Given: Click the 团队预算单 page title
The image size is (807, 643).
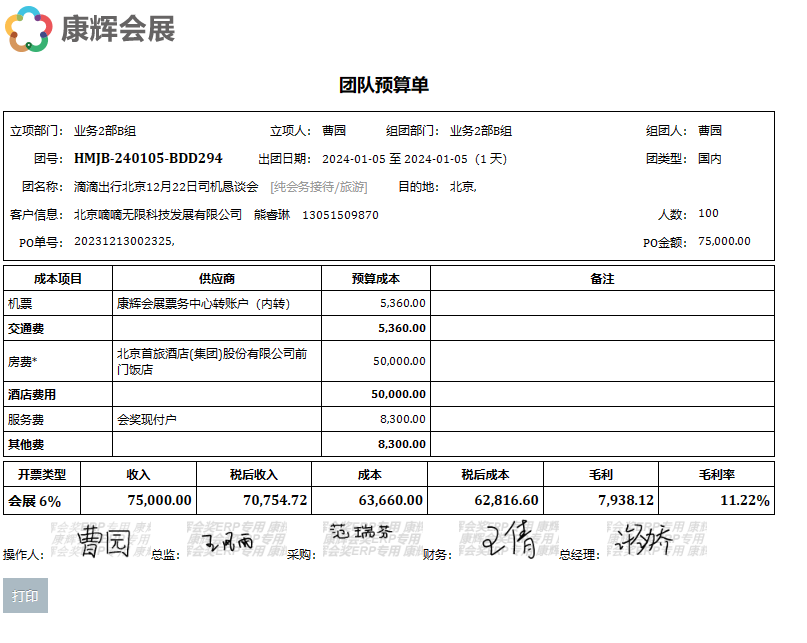Looking at the screenshot, I should tap(384, 85).
